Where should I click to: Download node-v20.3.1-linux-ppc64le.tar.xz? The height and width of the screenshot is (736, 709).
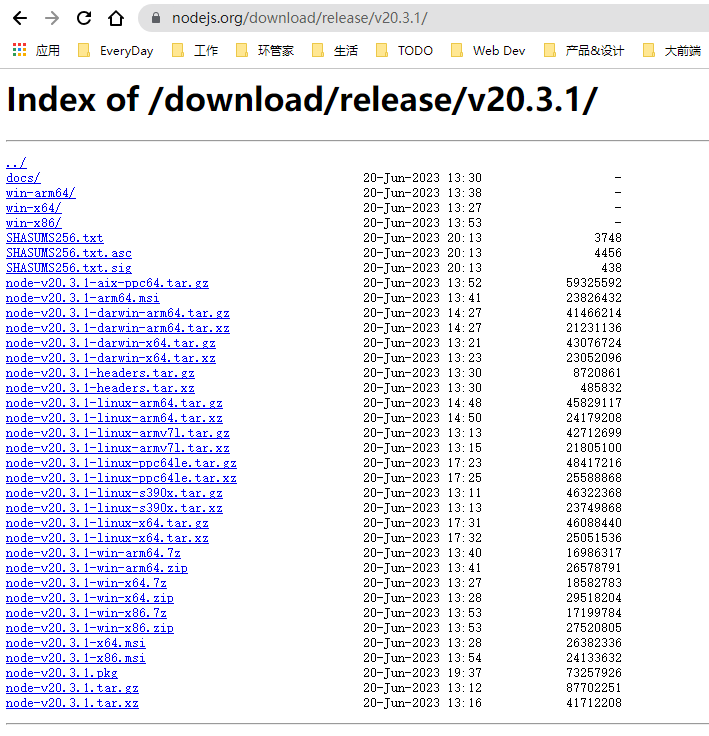[121, 478]
